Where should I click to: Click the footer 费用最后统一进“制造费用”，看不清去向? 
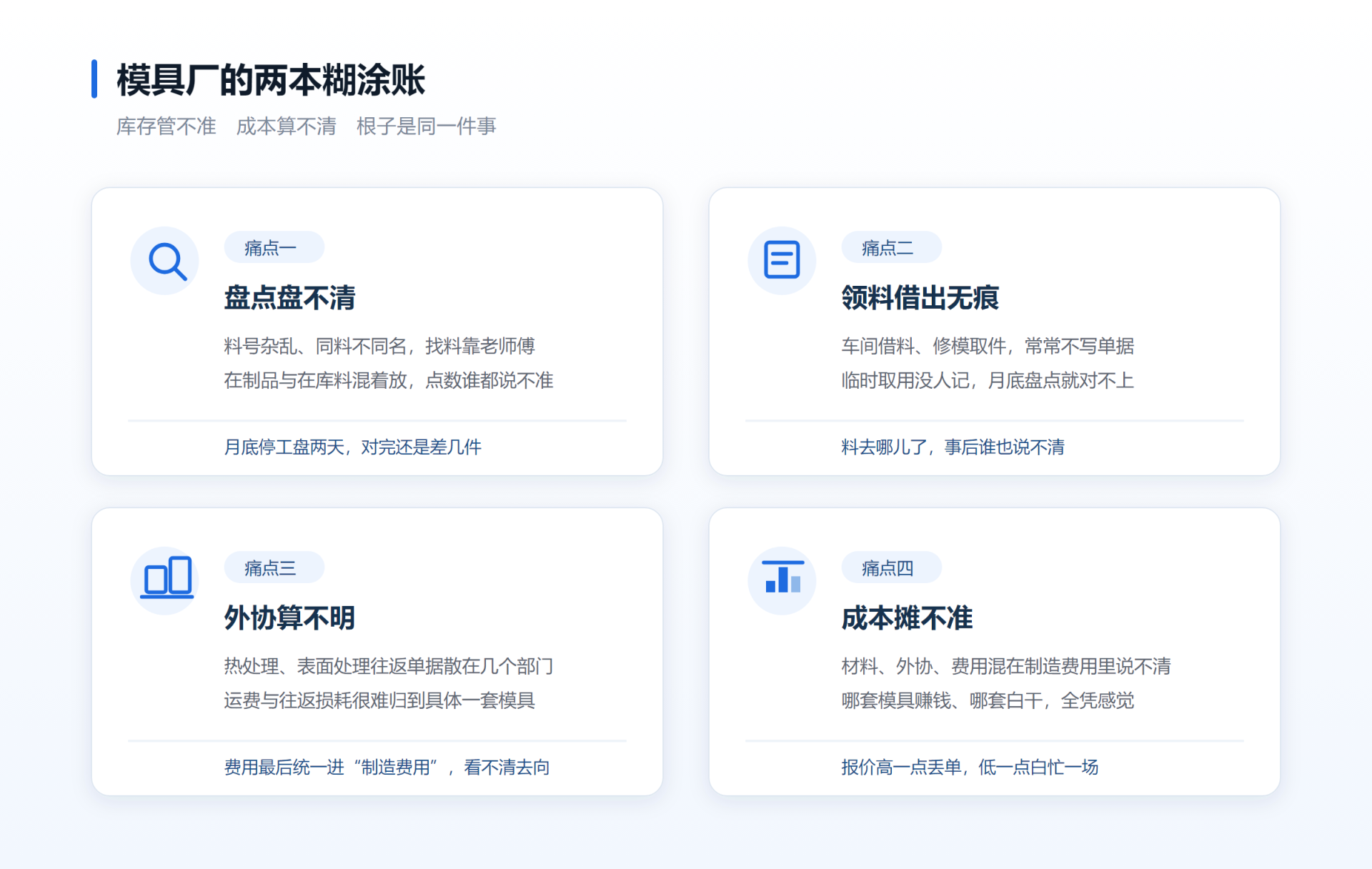click(387, 767)
